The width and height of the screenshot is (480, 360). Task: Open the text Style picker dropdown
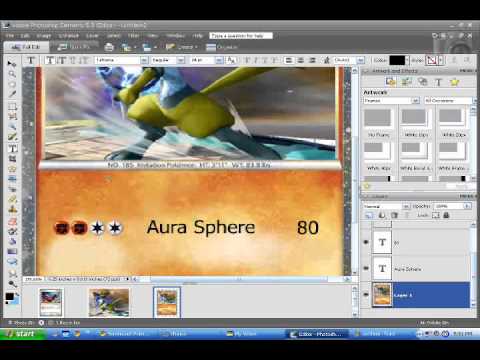click(441, 60)
